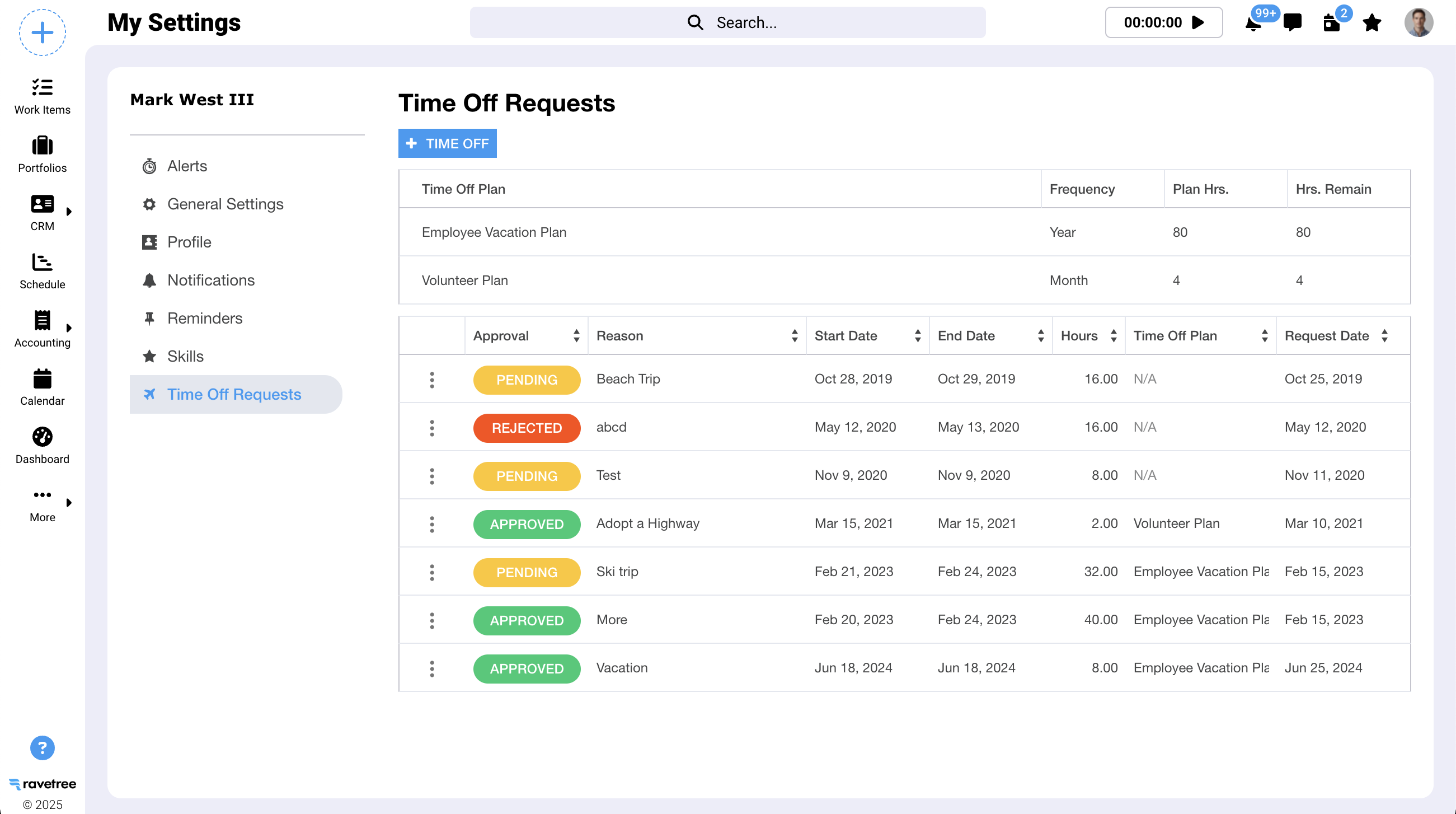Open the briefcase icon with badge 2
Image resolution: width=1456 pixels, height=814 pixels.
click(1332, 24)
